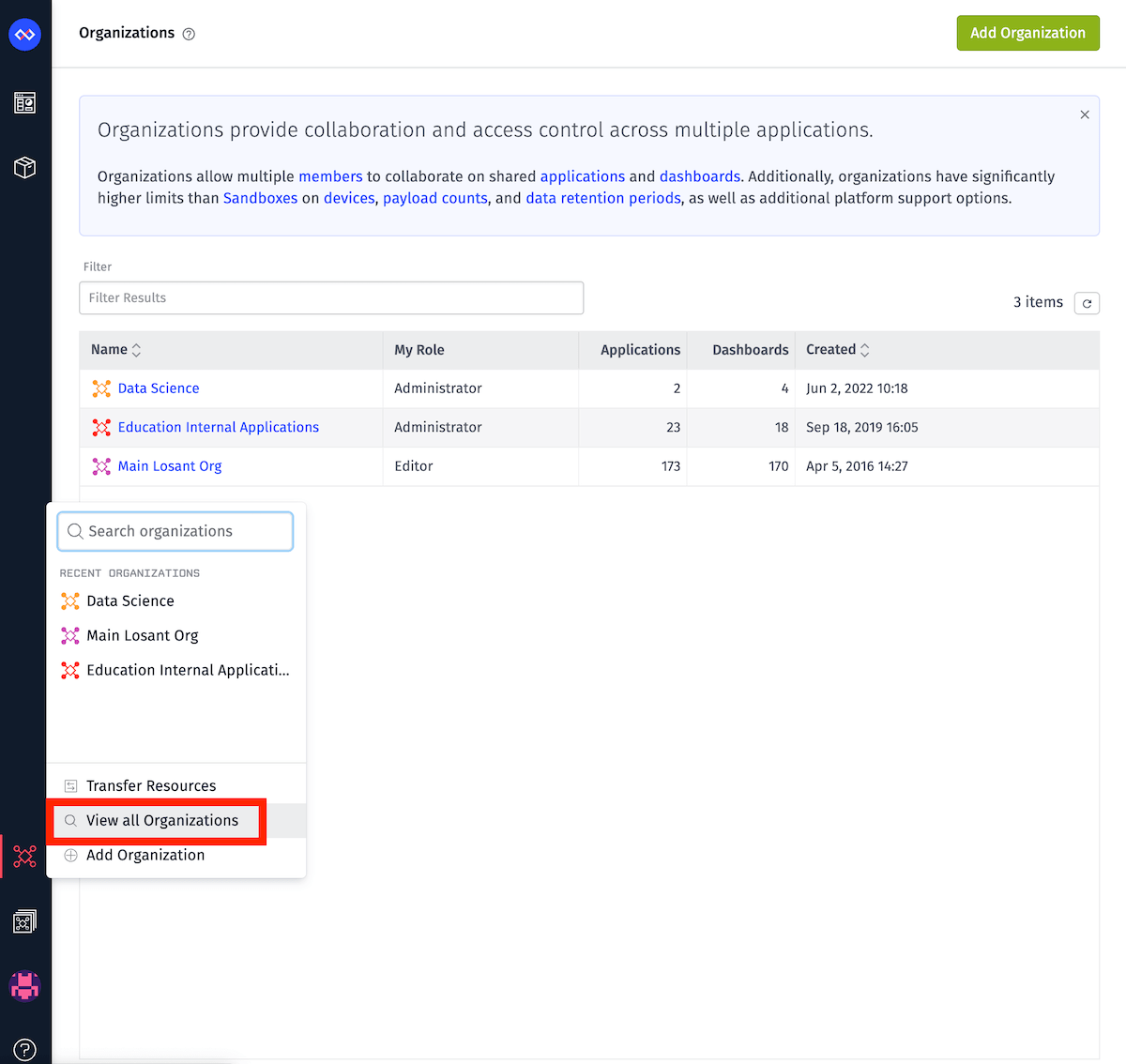This screenshot has height=1064, width=1126.
Task: Follow the members link in banner
Action: [x=330, y=176]
